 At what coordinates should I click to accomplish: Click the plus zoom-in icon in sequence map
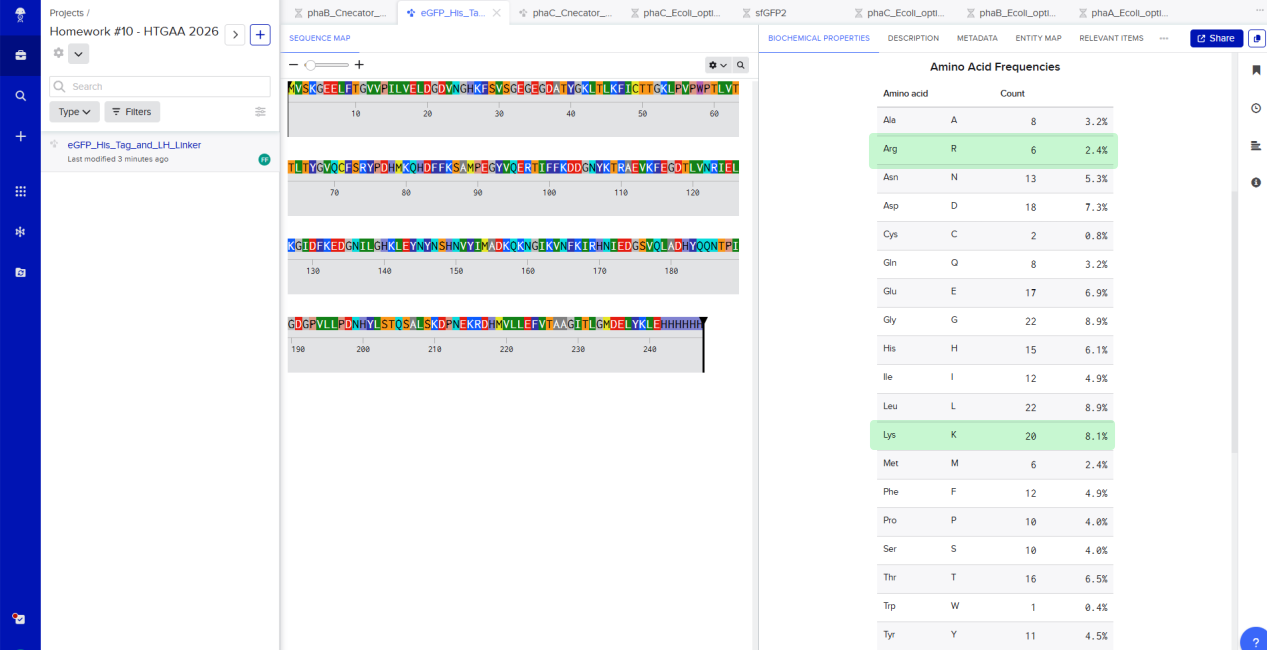coord(359,65)
